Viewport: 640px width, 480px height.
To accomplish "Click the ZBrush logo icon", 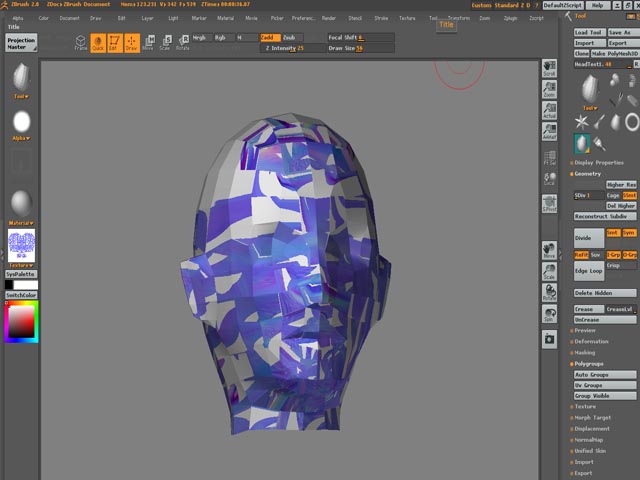I will click(x=4, y=5).
